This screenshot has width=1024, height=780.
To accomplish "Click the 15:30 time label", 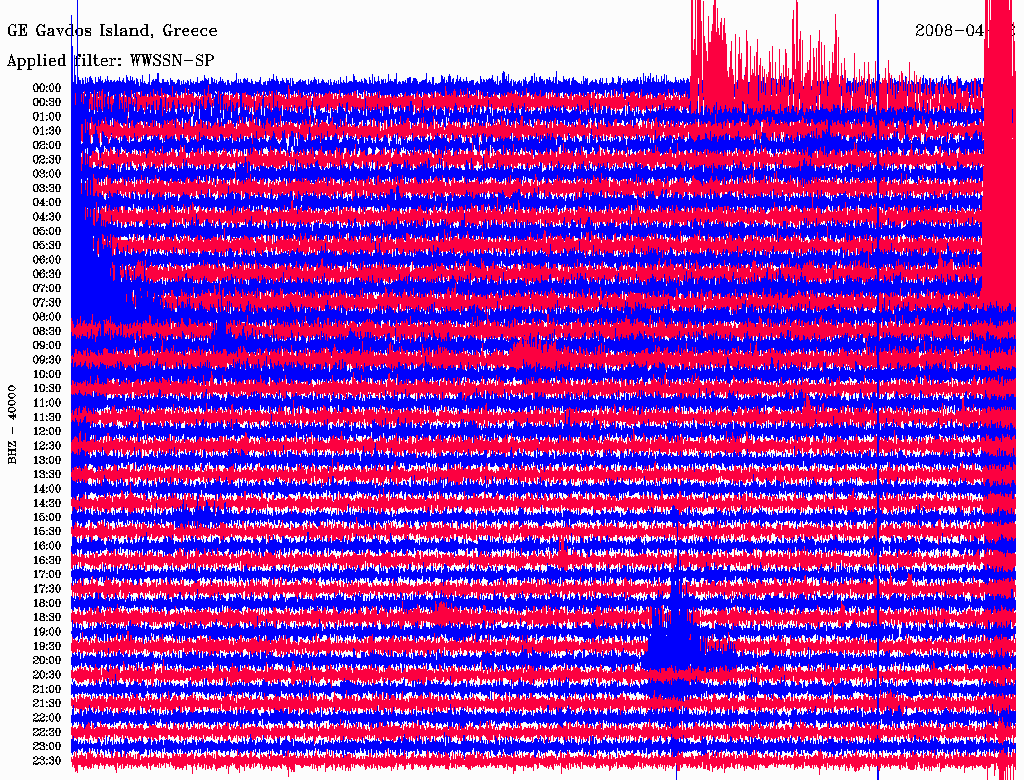I will coord(46,531).
